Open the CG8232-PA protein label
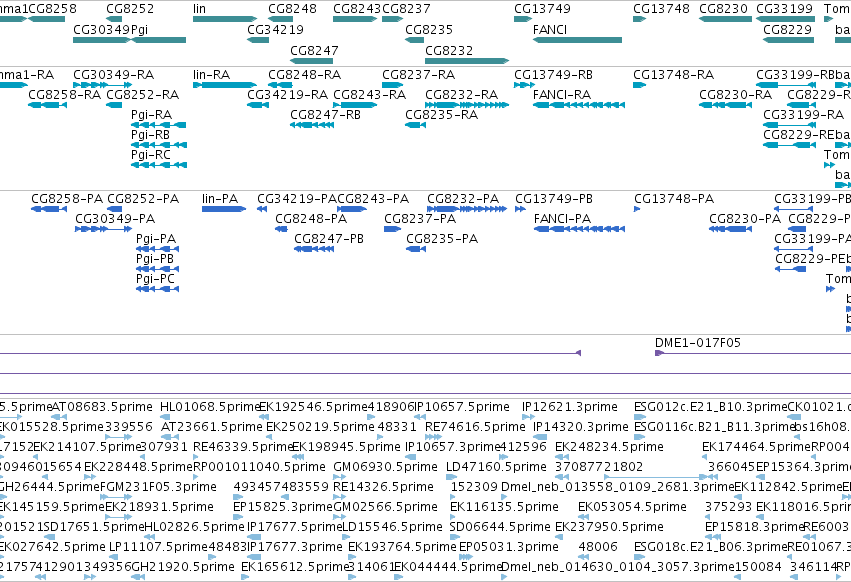Image resolution: width=851 pixels, height=582 pixels. pos(463,199)
